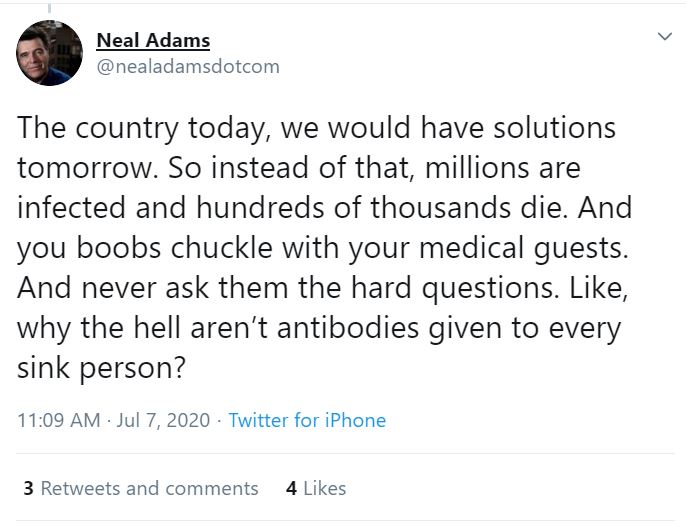Click the likes count number 4
This screenshot has height=524, width=686.
point(291,488)
